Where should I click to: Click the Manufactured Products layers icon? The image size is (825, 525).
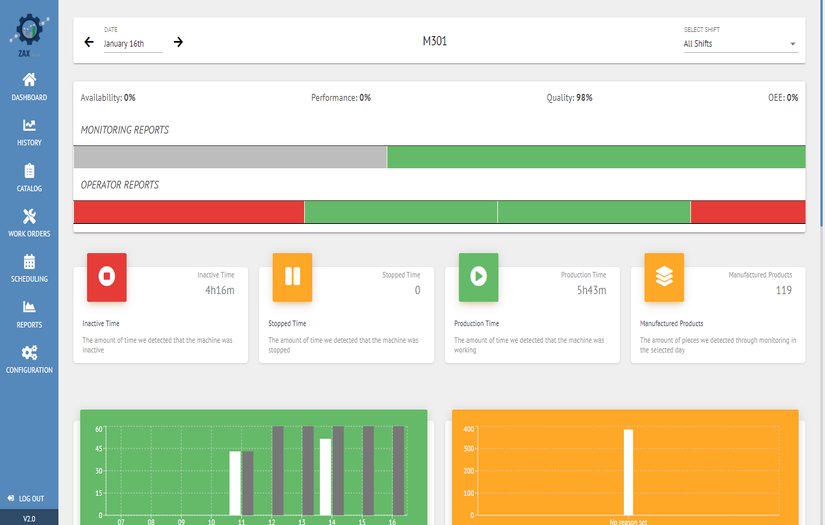pos(664,277)
